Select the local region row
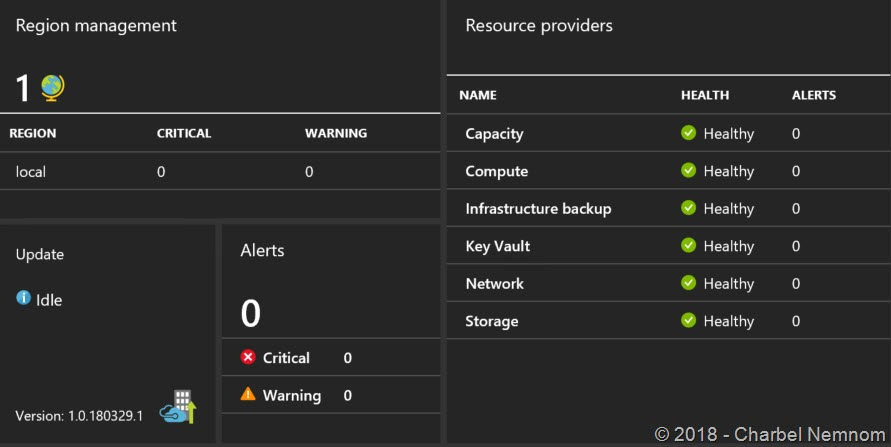The height and width of the screenshot is (447, 891). pyautogui.click(x=220, y=171)
